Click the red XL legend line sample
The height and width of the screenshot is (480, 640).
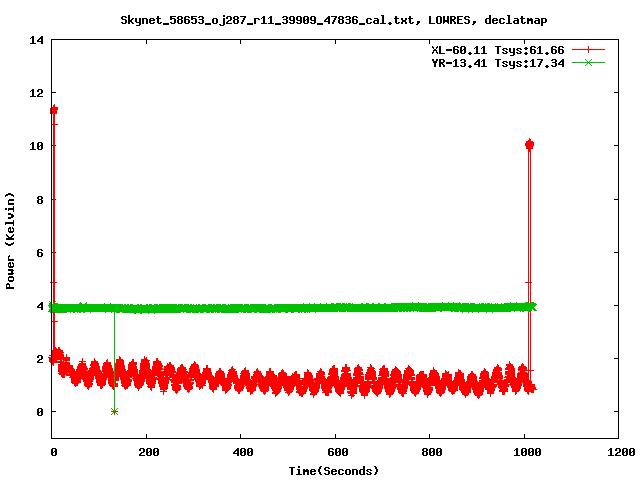point(588,49)
